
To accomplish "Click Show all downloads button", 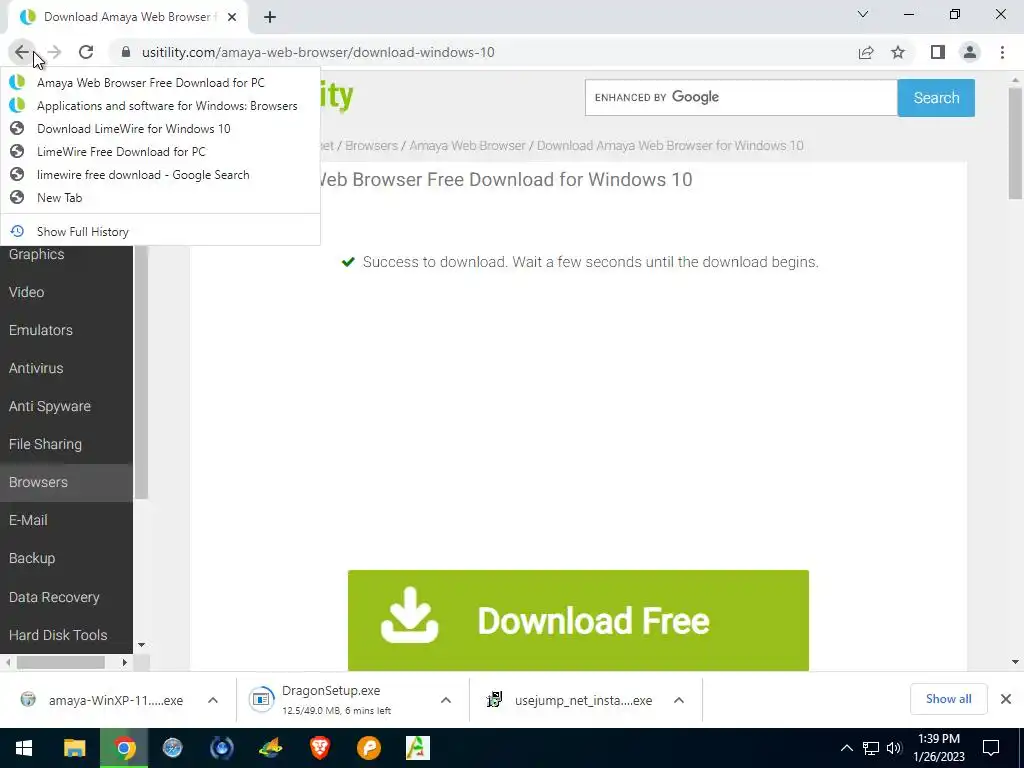I will [x=948, y=699].
